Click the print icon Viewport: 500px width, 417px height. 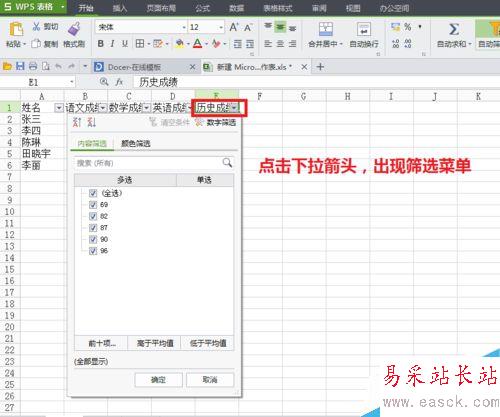33,67
